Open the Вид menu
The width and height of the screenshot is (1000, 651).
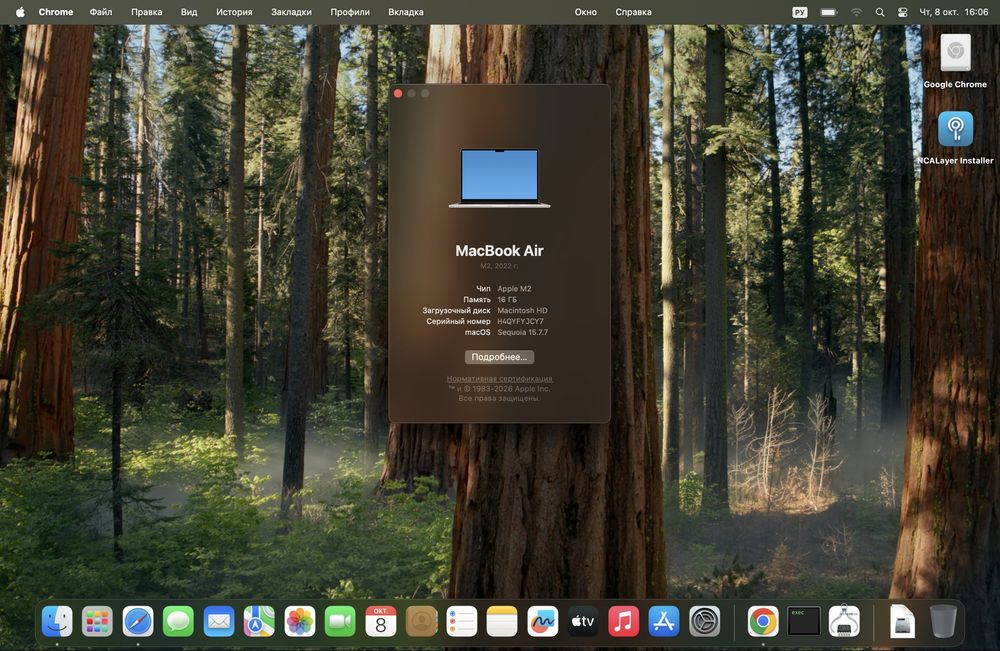pyautogui.click(x=189, y=12)
